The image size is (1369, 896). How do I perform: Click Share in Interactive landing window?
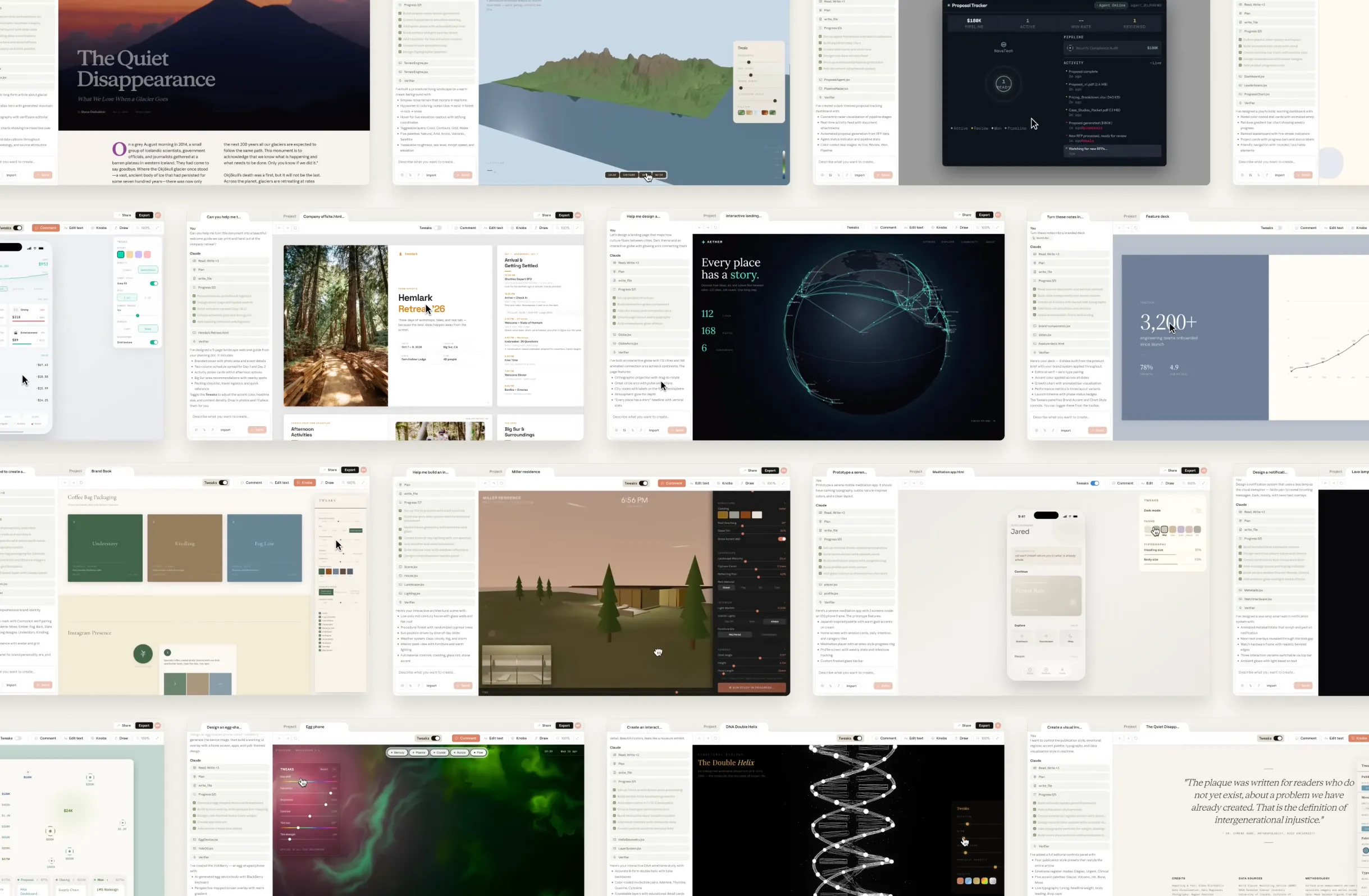(x=964, y=215)
